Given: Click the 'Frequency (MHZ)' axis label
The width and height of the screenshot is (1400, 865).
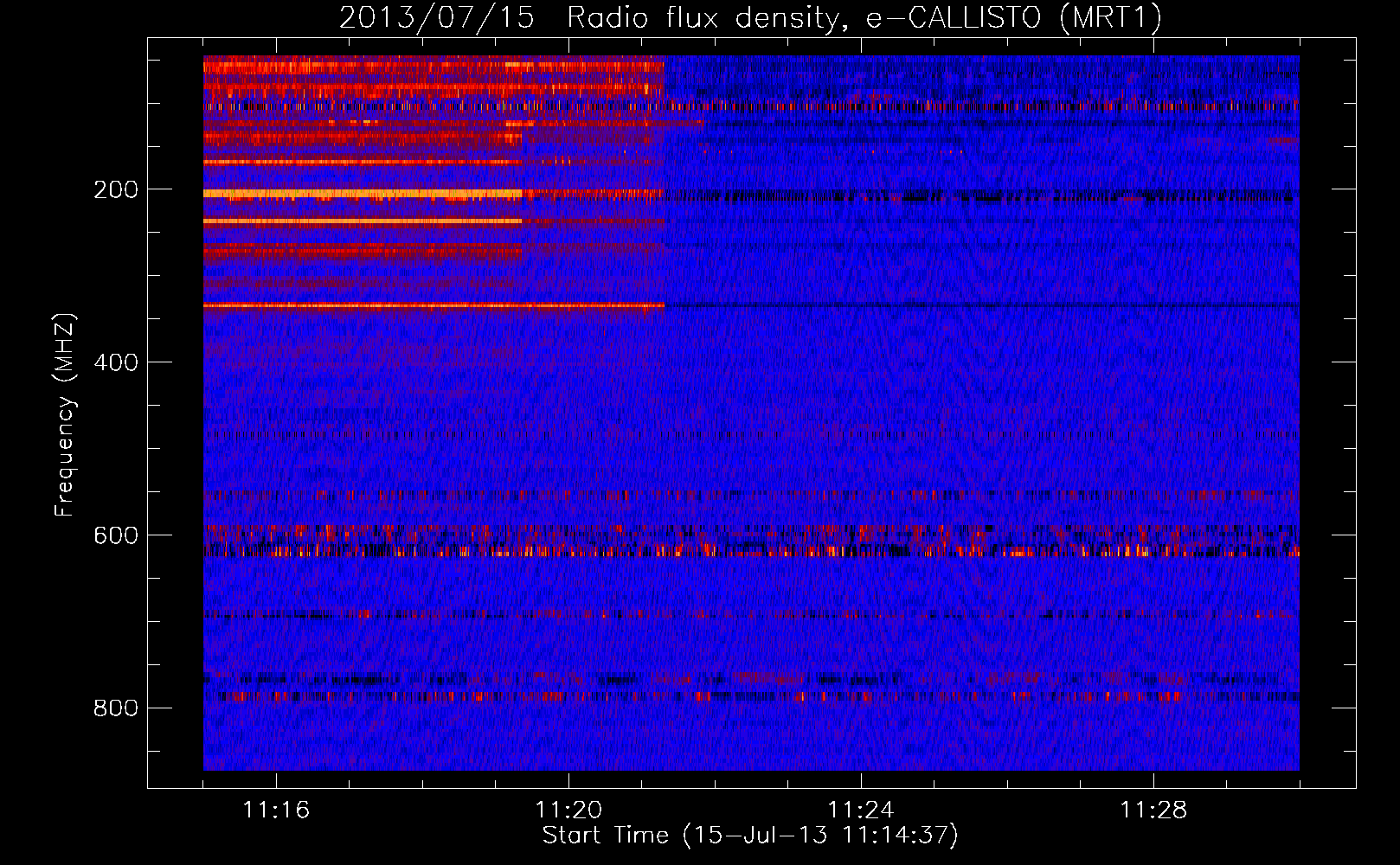Looking at the screenshot, I should tap(65, 415).
